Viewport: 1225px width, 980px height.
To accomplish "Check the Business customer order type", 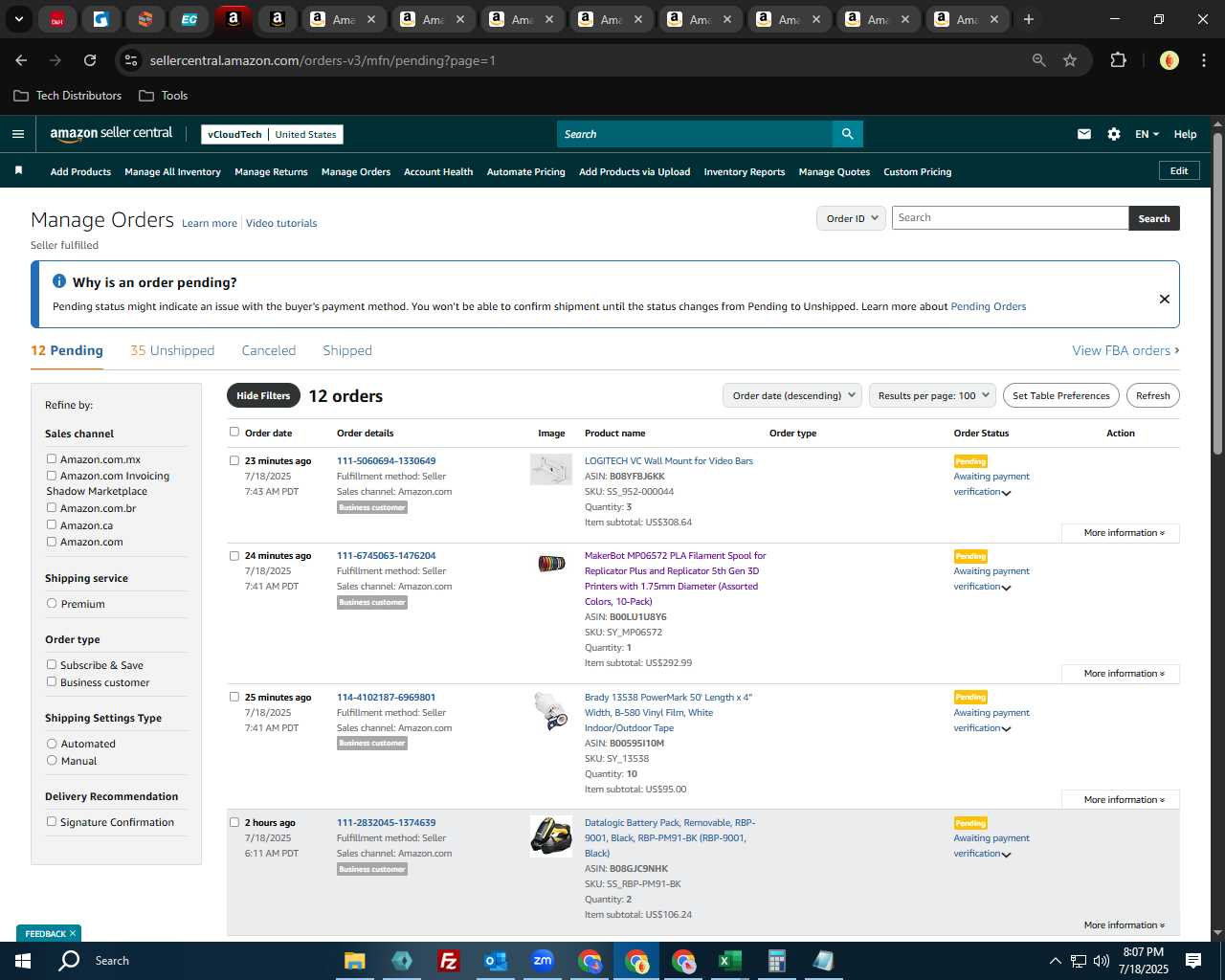I will (52, 681).
